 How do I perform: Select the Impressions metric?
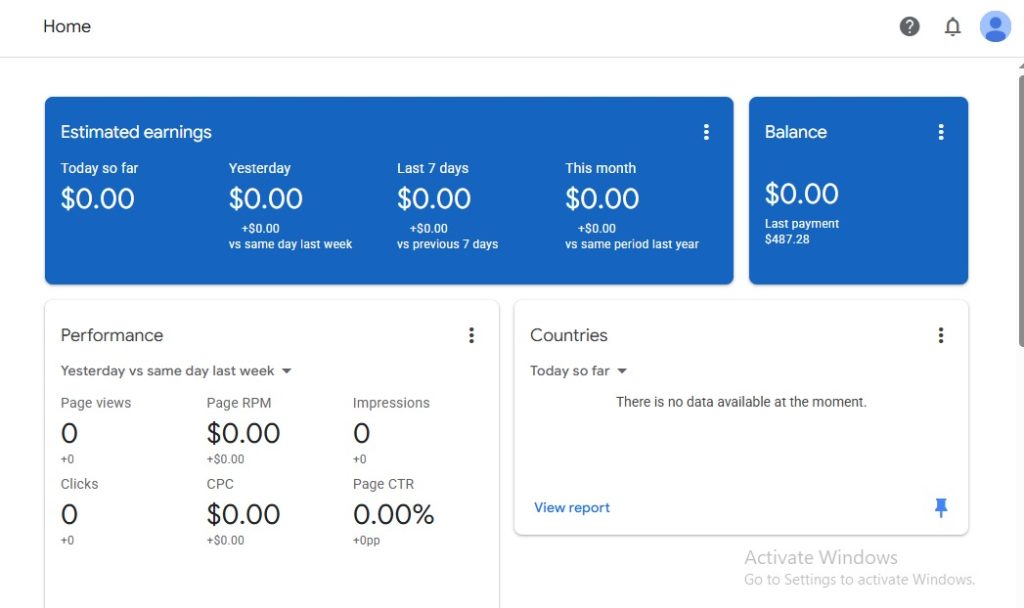[391, 403]
